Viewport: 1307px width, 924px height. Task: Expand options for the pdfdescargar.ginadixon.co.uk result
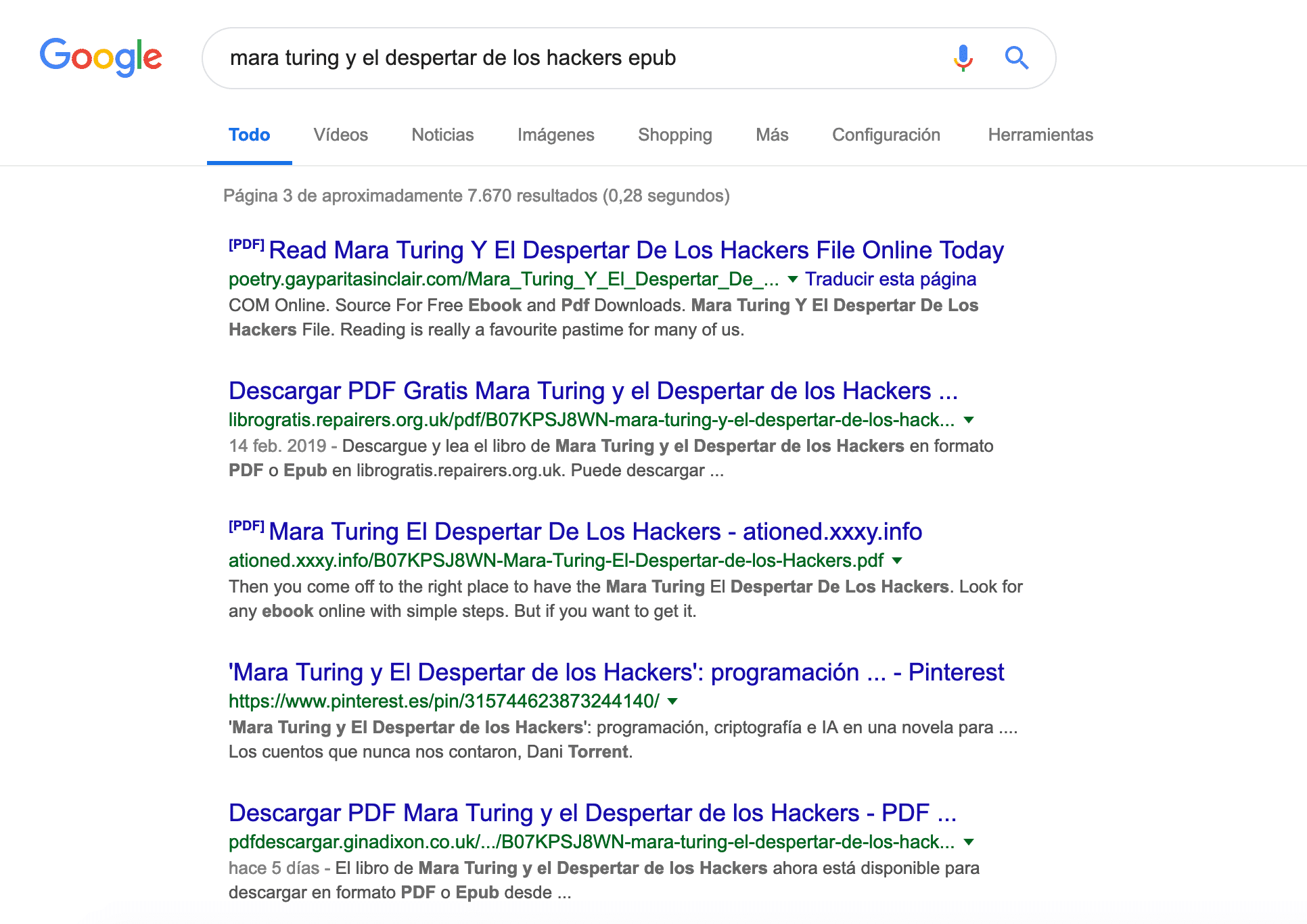969,843
